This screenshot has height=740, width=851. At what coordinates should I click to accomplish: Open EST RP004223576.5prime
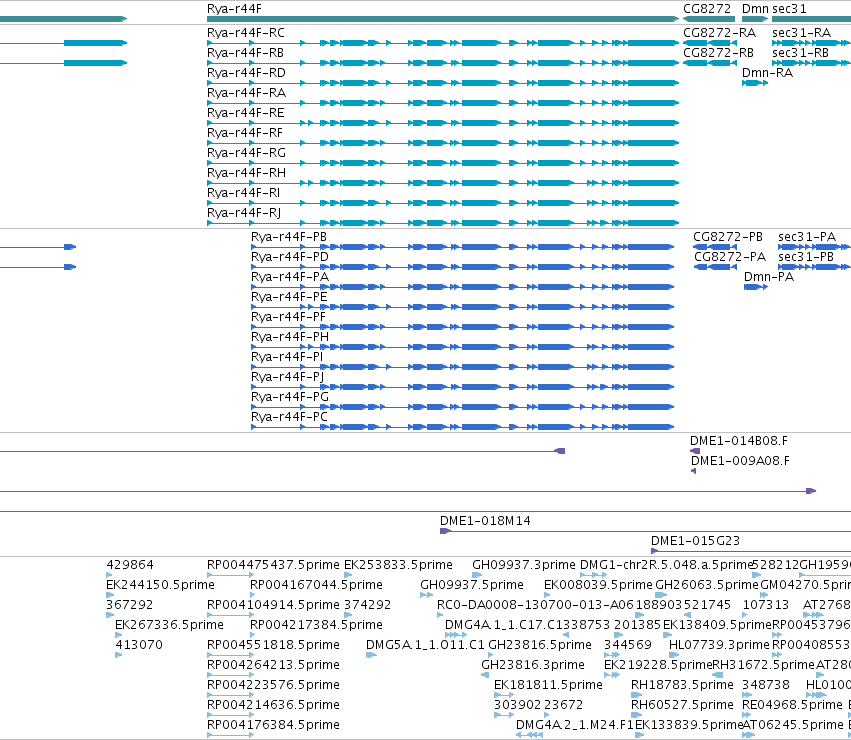[x=273, y=686]
